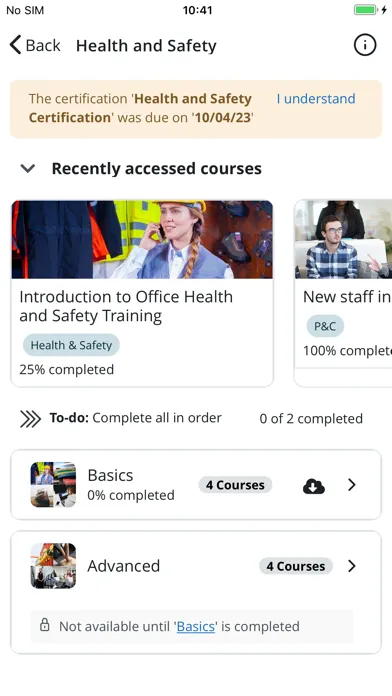
Task: Click the lock icon in Advanced notice
Action: click(x=44, y=625)
